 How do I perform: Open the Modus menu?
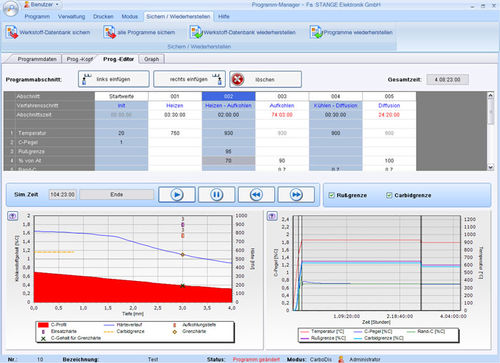[x=129, y=16]
